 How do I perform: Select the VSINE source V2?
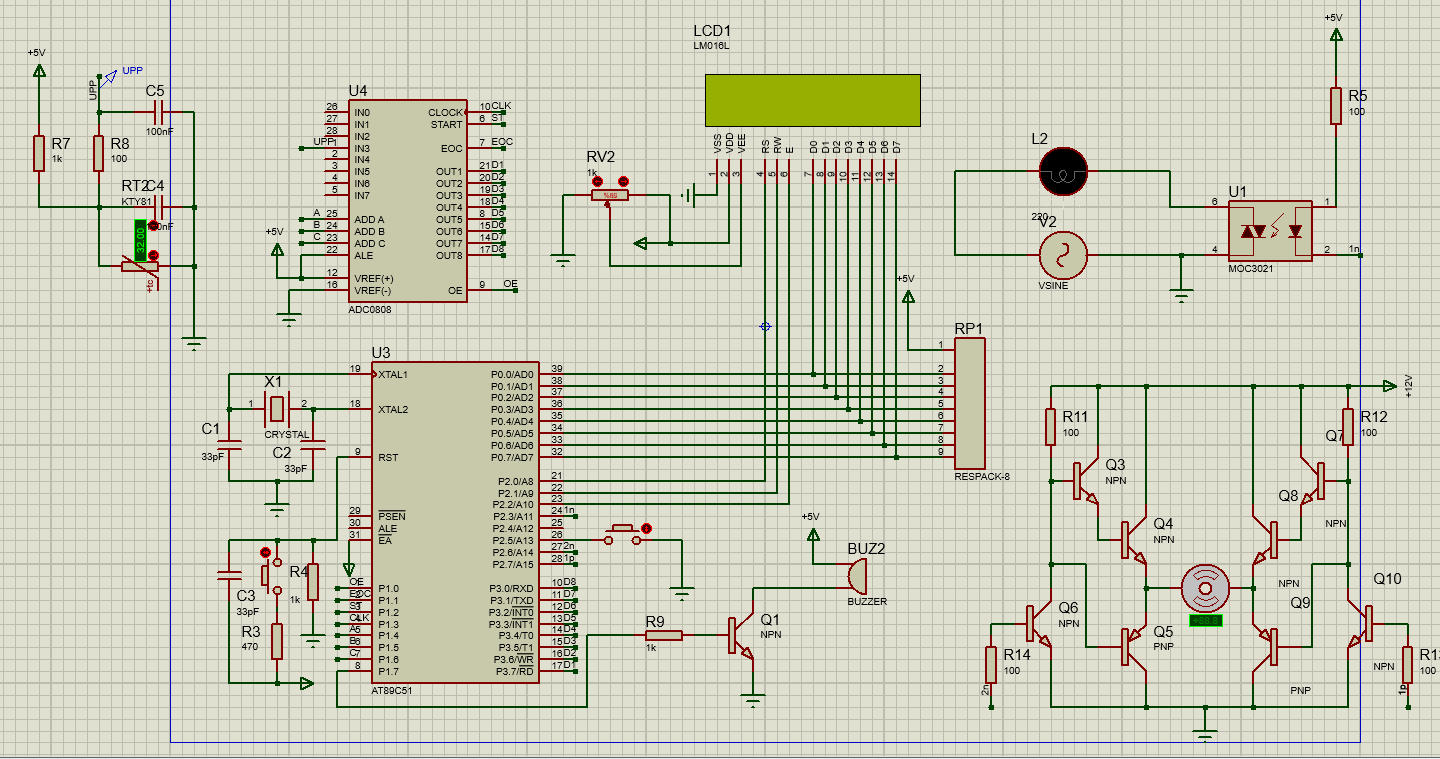[1063, 255]
